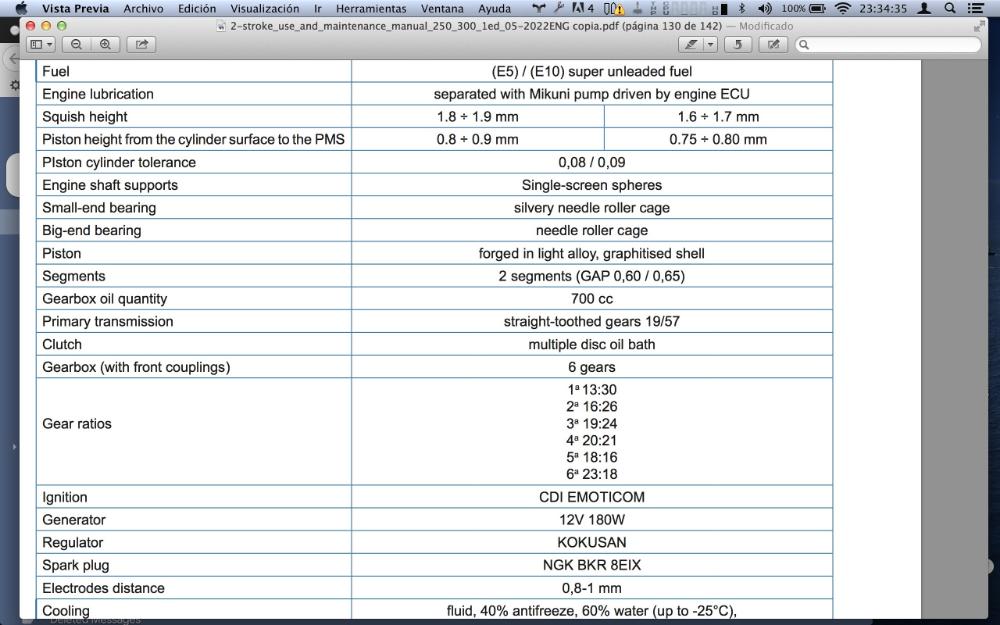
Task: Open the Archivo menu
Action: (143, 8)
